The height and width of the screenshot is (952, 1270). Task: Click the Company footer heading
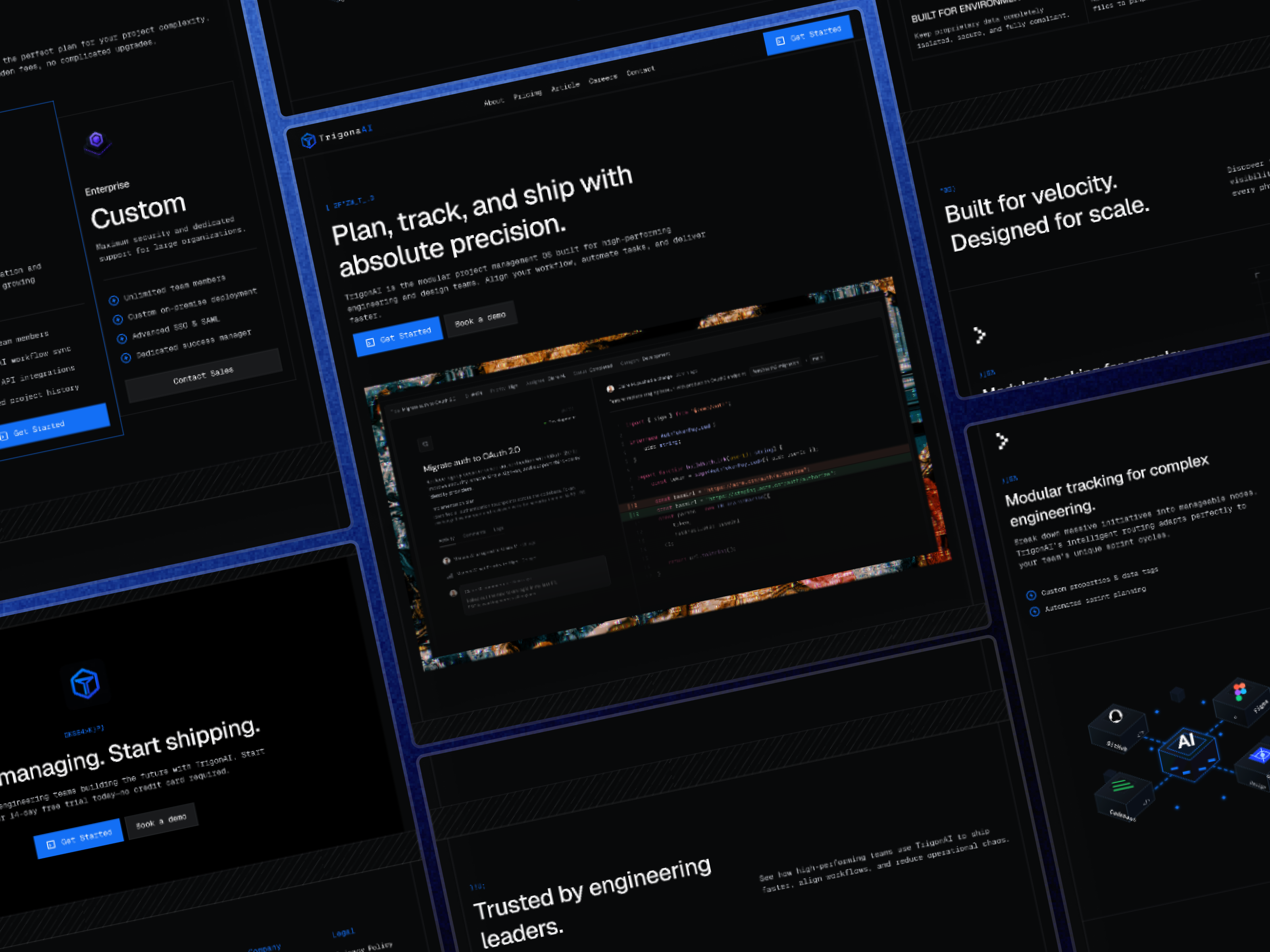265,948
